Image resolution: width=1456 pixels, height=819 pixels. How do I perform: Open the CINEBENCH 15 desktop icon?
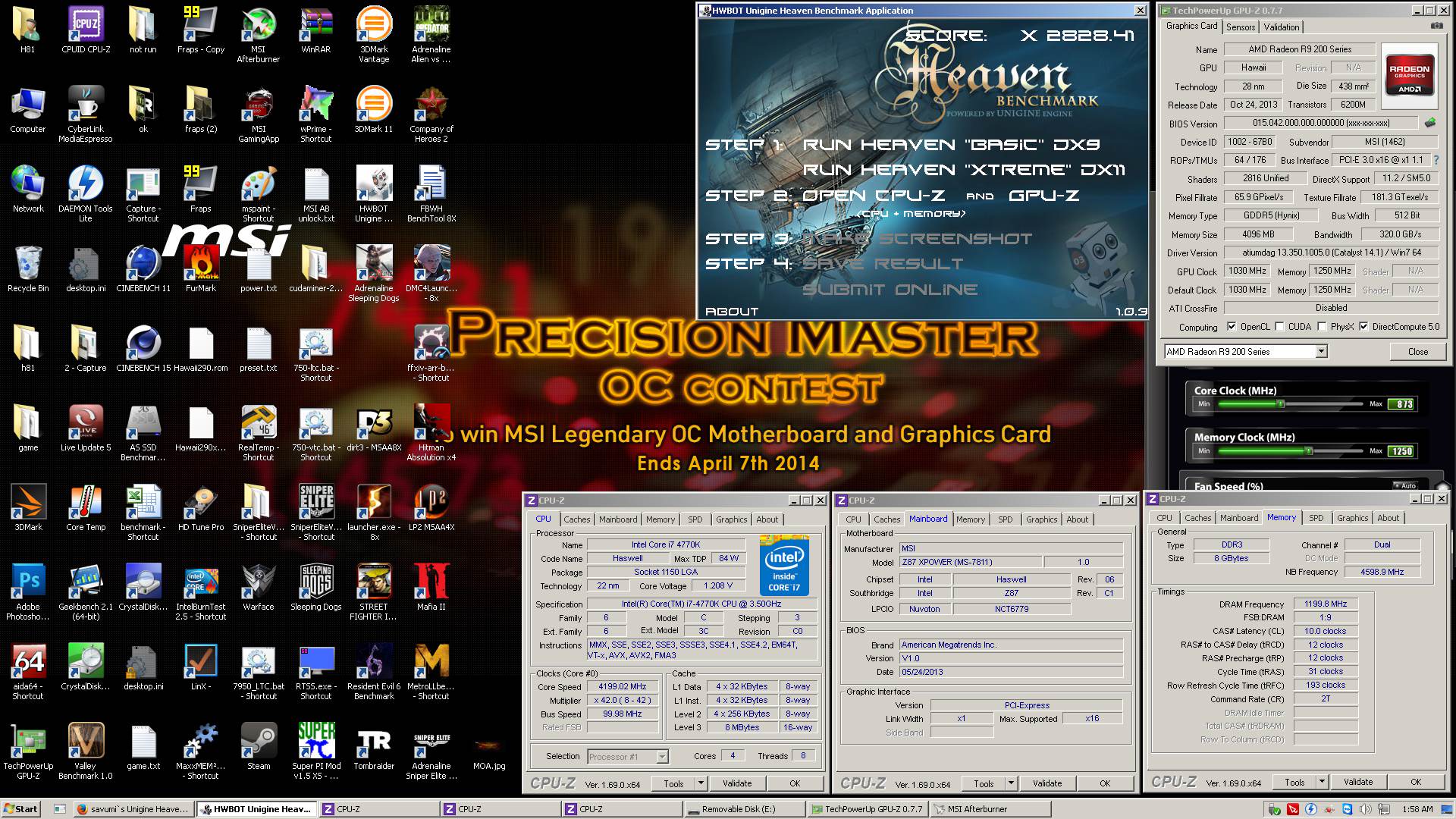[143, 349]
